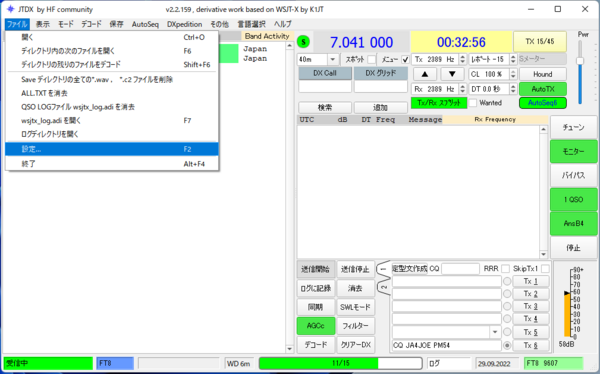Click the DX Call input field

[x=325, y=87]
